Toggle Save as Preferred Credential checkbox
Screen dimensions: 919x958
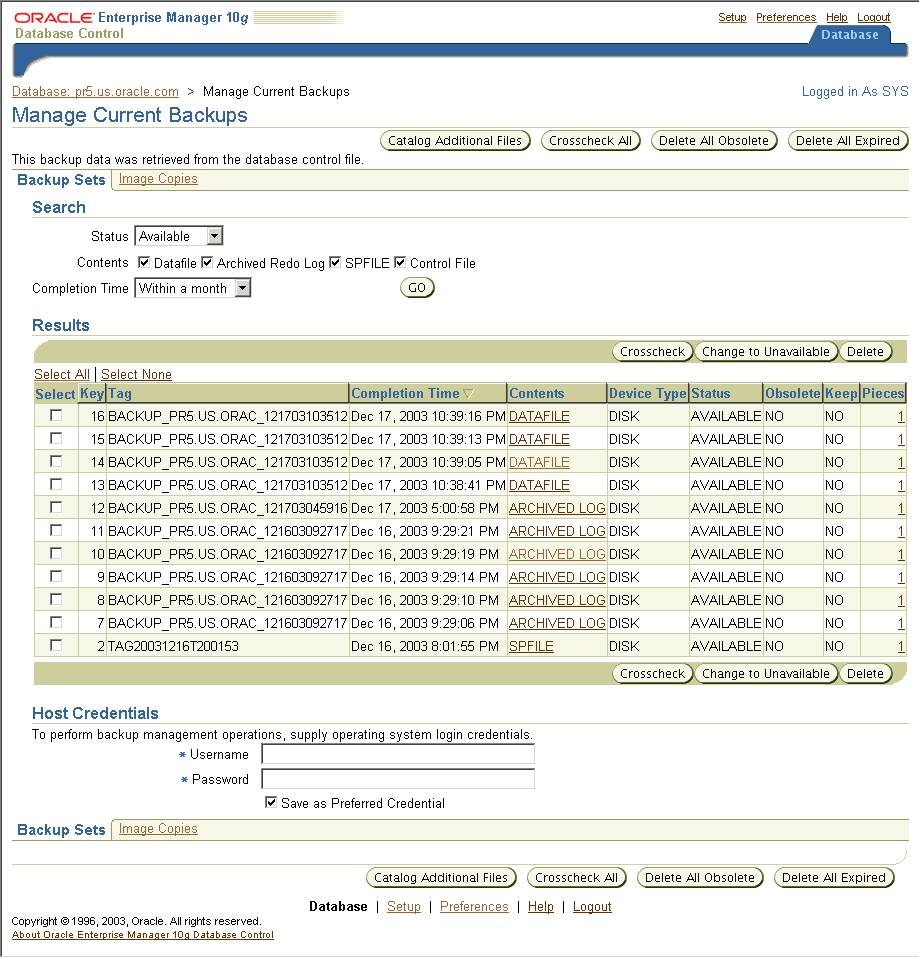tap(271, 803)
